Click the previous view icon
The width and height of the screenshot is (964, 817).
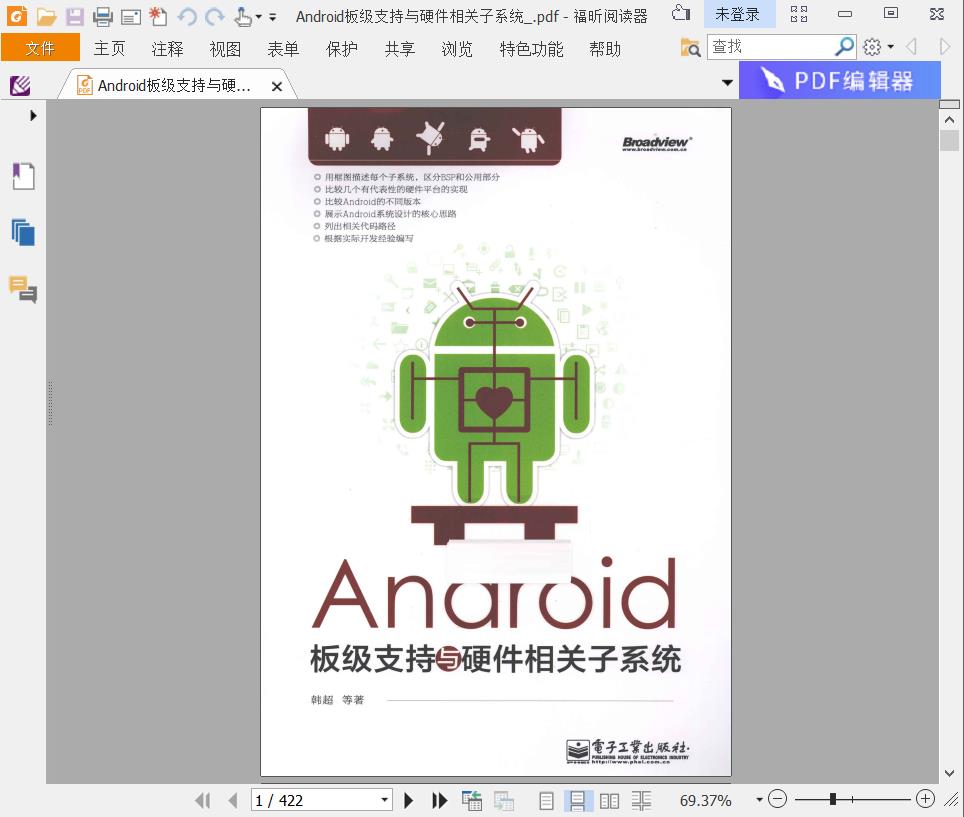click(x=472, y=800)
